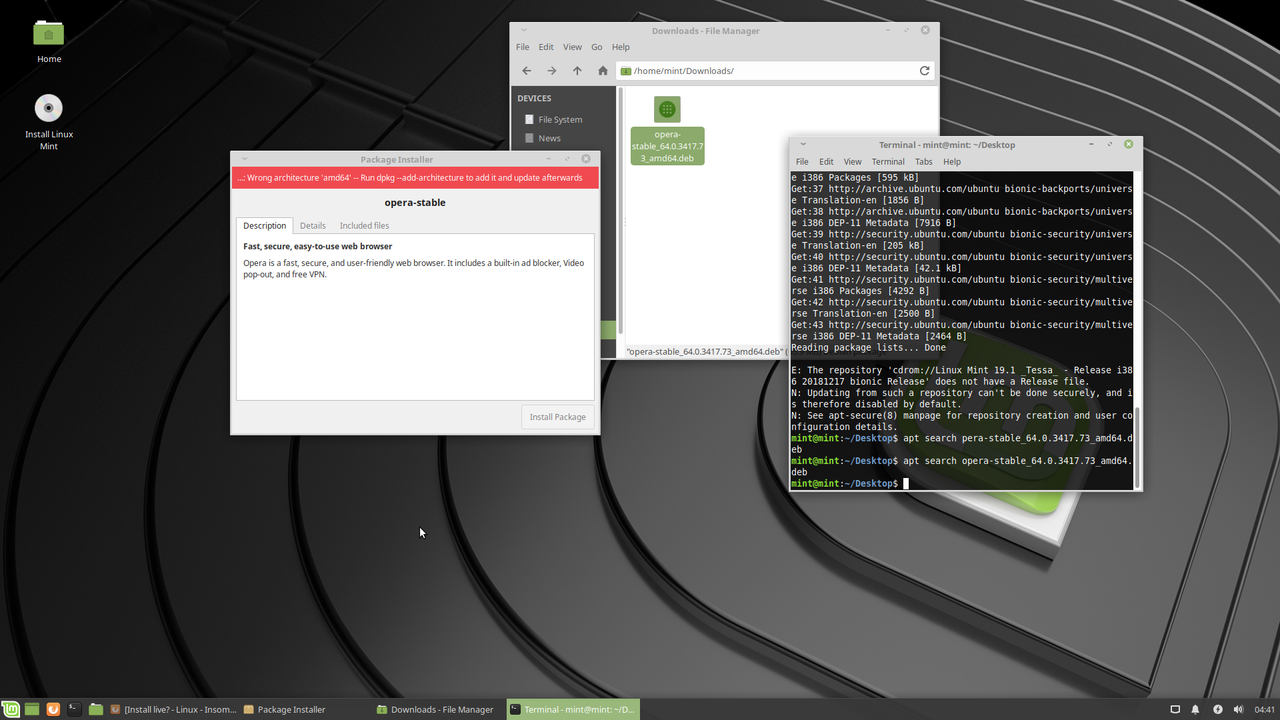Open the Terminal window menu arrow

pos(802,144)
